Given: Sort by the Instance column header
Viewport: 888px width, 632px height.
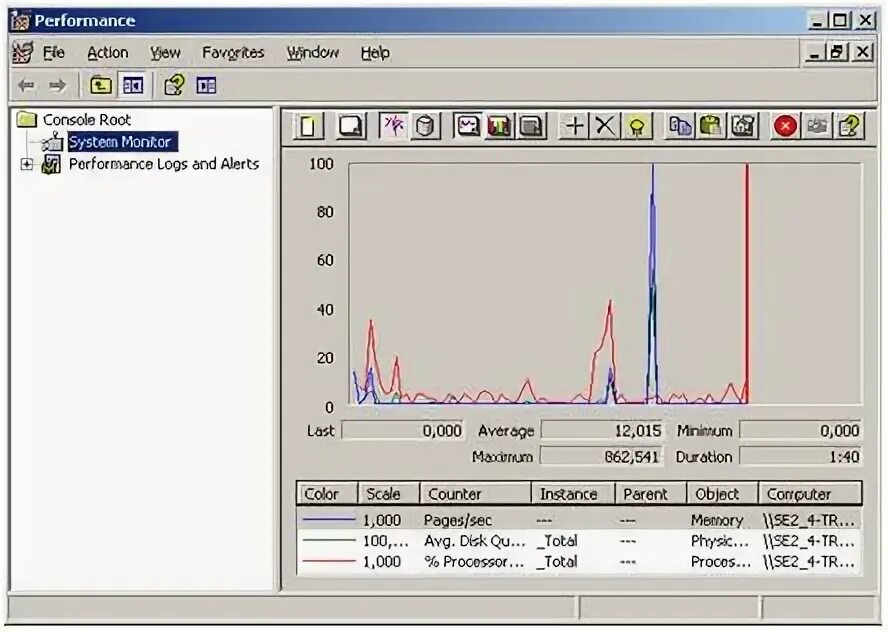Looking at the screenshot, I should pyautogui.click(x=573, y=494).
